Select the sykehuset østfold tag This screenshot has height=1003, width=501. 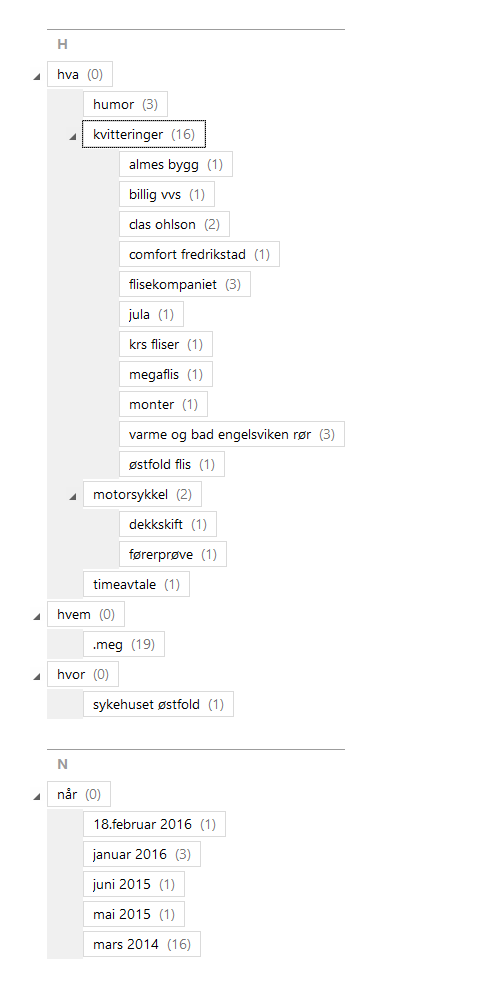click(x=158, y=704)
